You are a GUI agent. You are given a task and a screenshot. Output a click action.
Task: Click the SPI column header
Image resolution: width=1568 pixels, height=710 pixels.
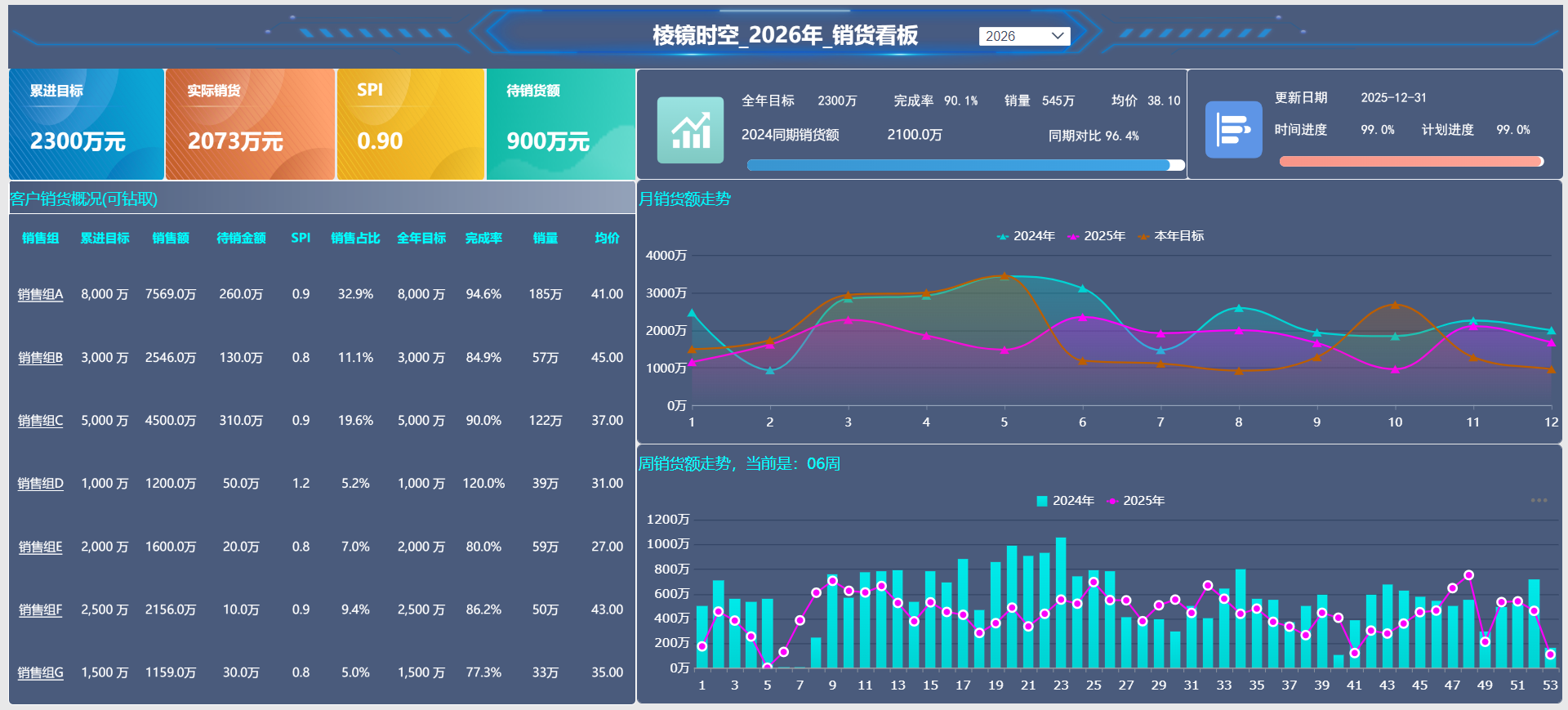[301, 239]
